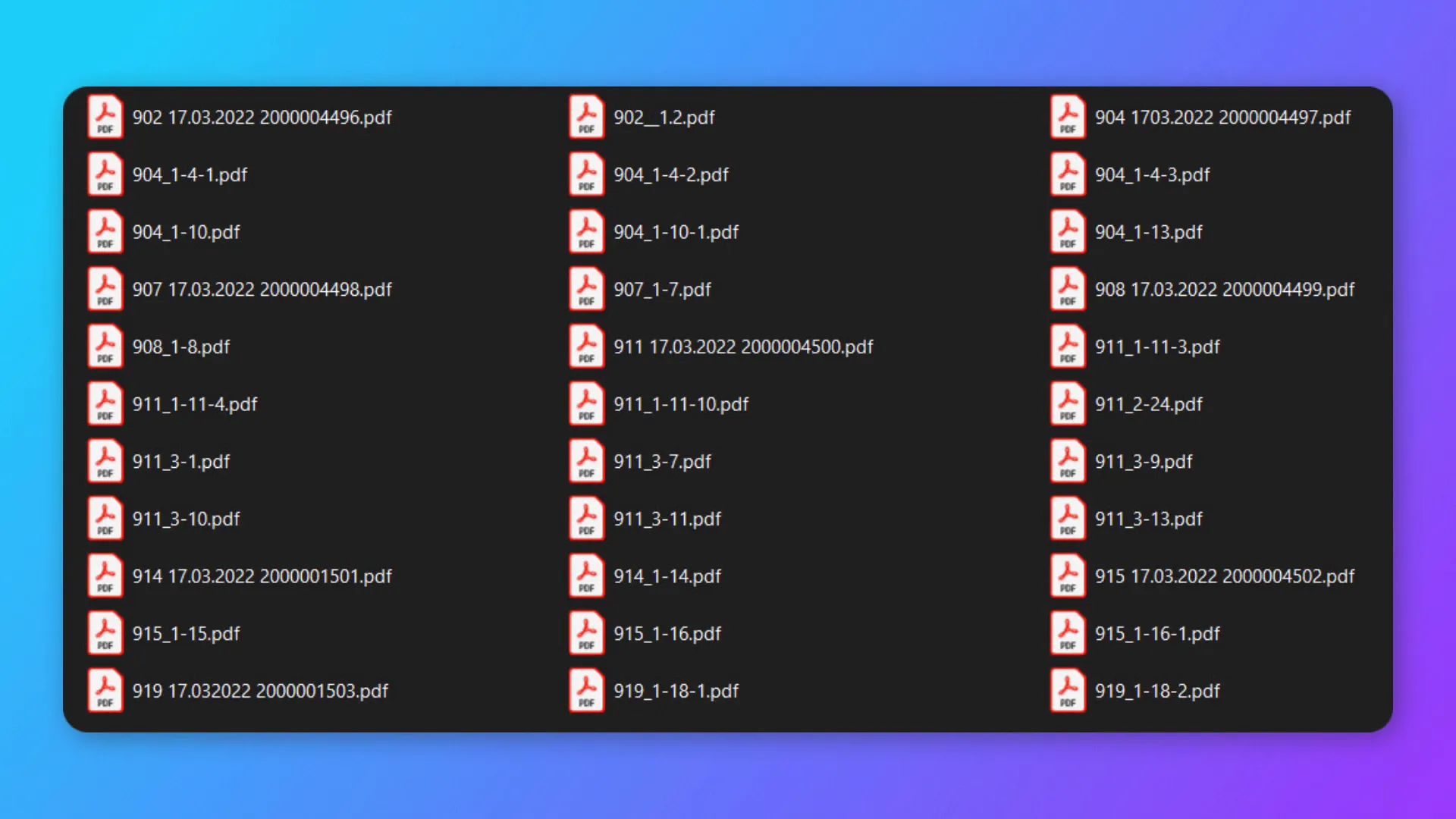Select the file 911_3-13.pdf
The height and width of the screenshot is (819, 1456).
coord(1148,519)
